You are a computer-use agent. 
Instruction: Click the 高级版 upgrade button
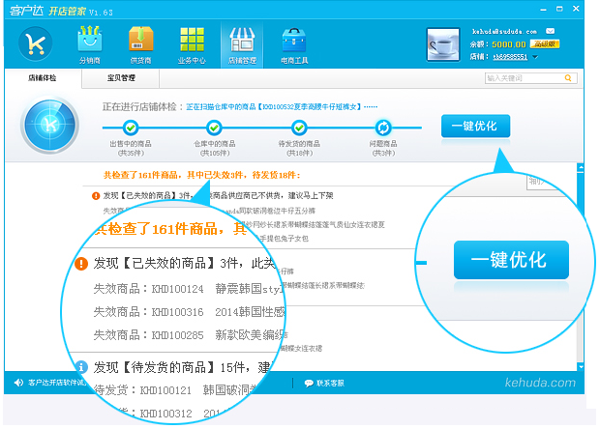(546, 44)
